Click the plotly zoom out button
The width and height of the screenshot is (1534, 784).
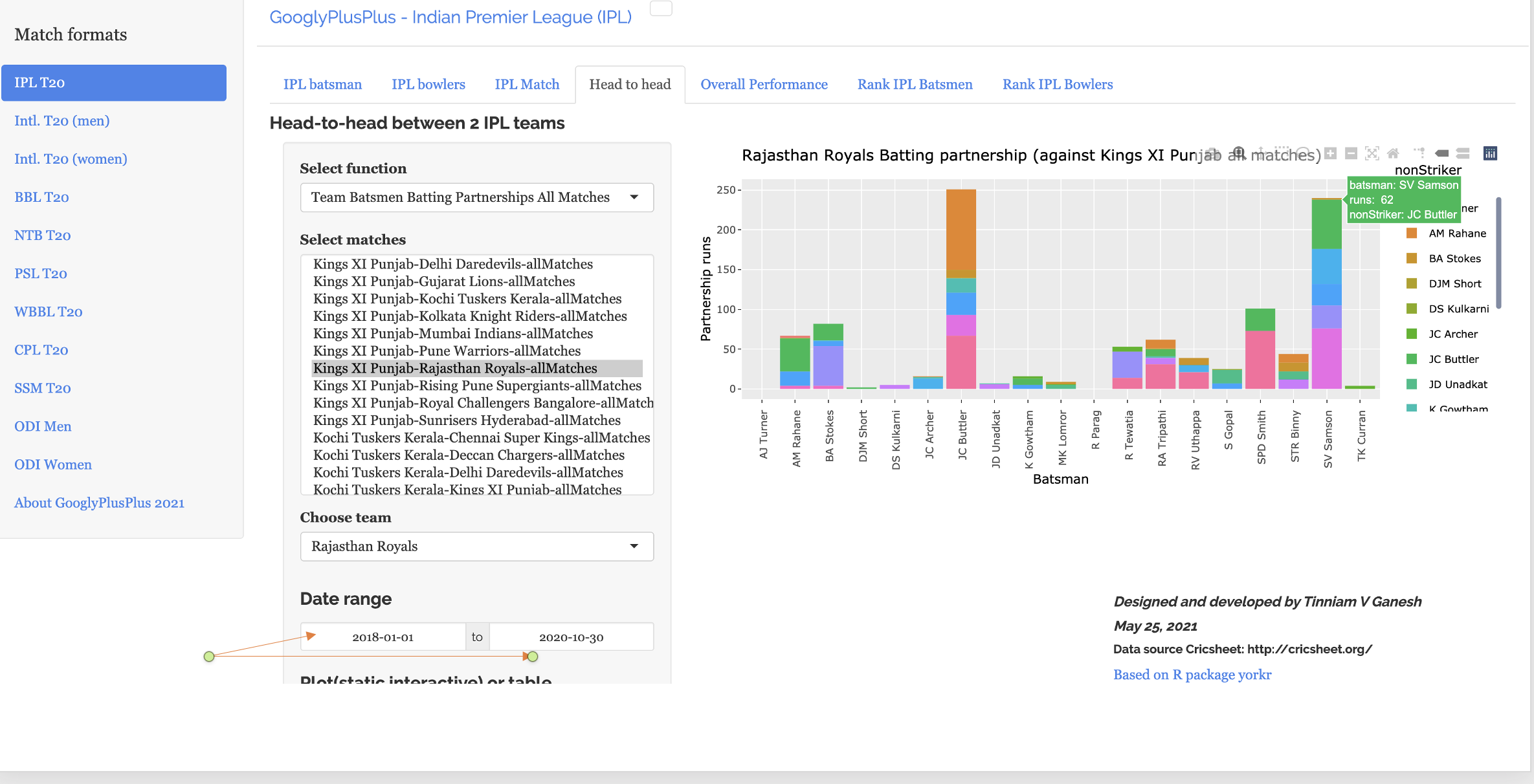pos(1351,153)
